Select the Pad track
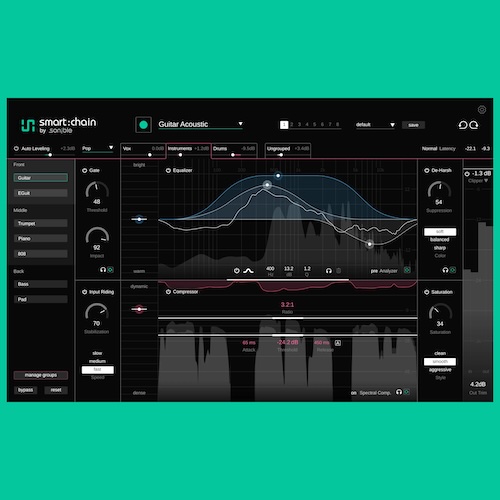Image resolution: width=500 pixels, height=500 pixels. click(x=41, y=299)
